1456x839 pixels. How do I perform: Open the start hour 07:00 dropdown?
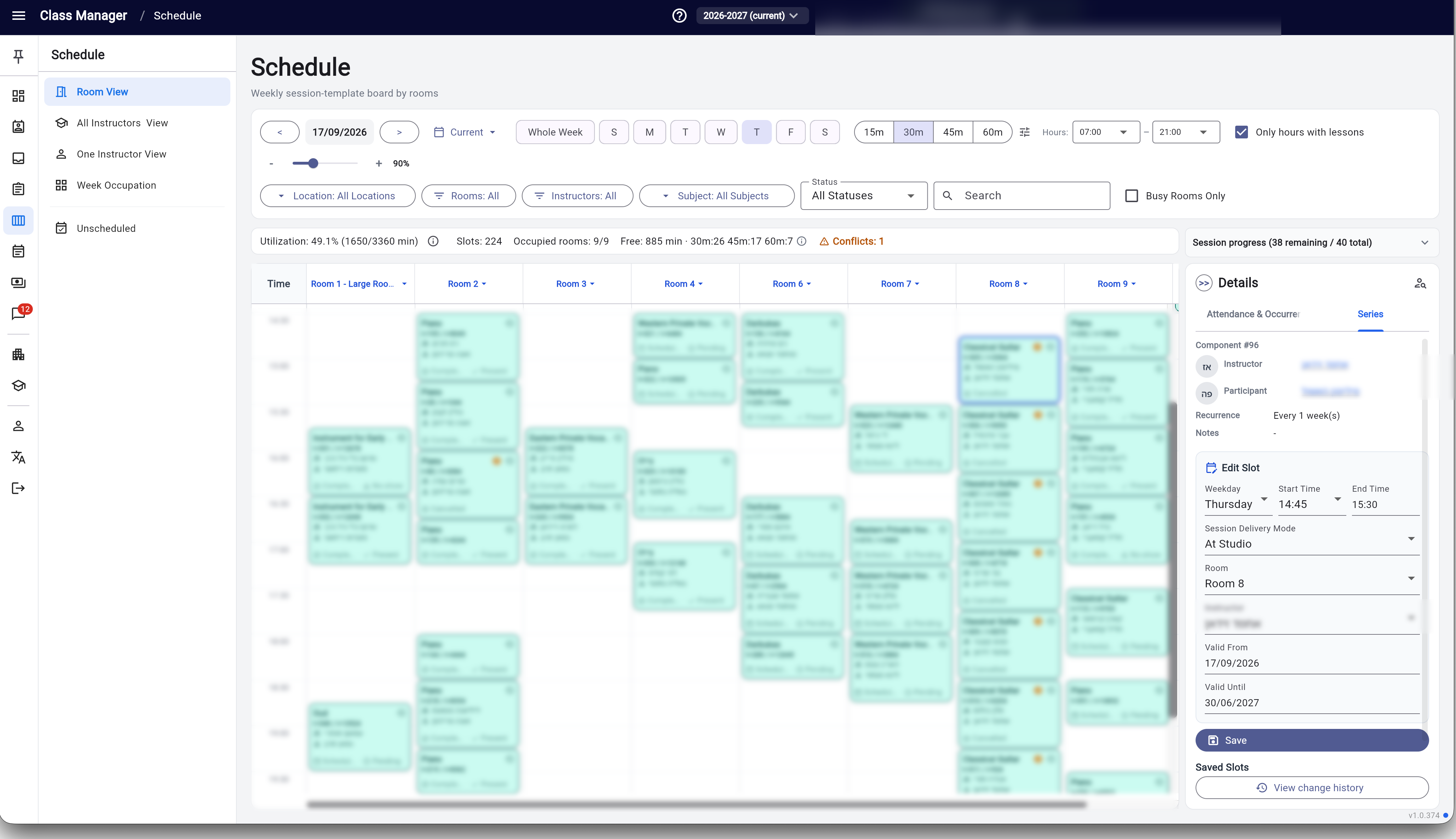click(1106, 132)
